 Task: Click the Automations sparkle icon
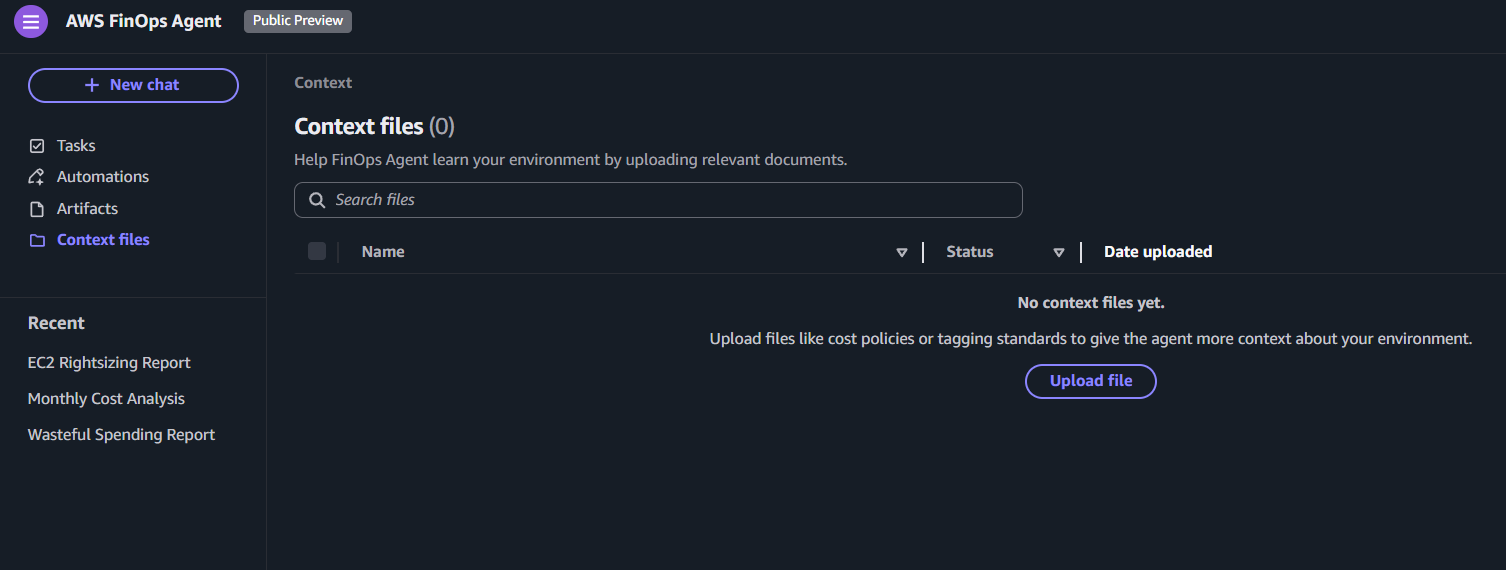[x=37, y=177]
